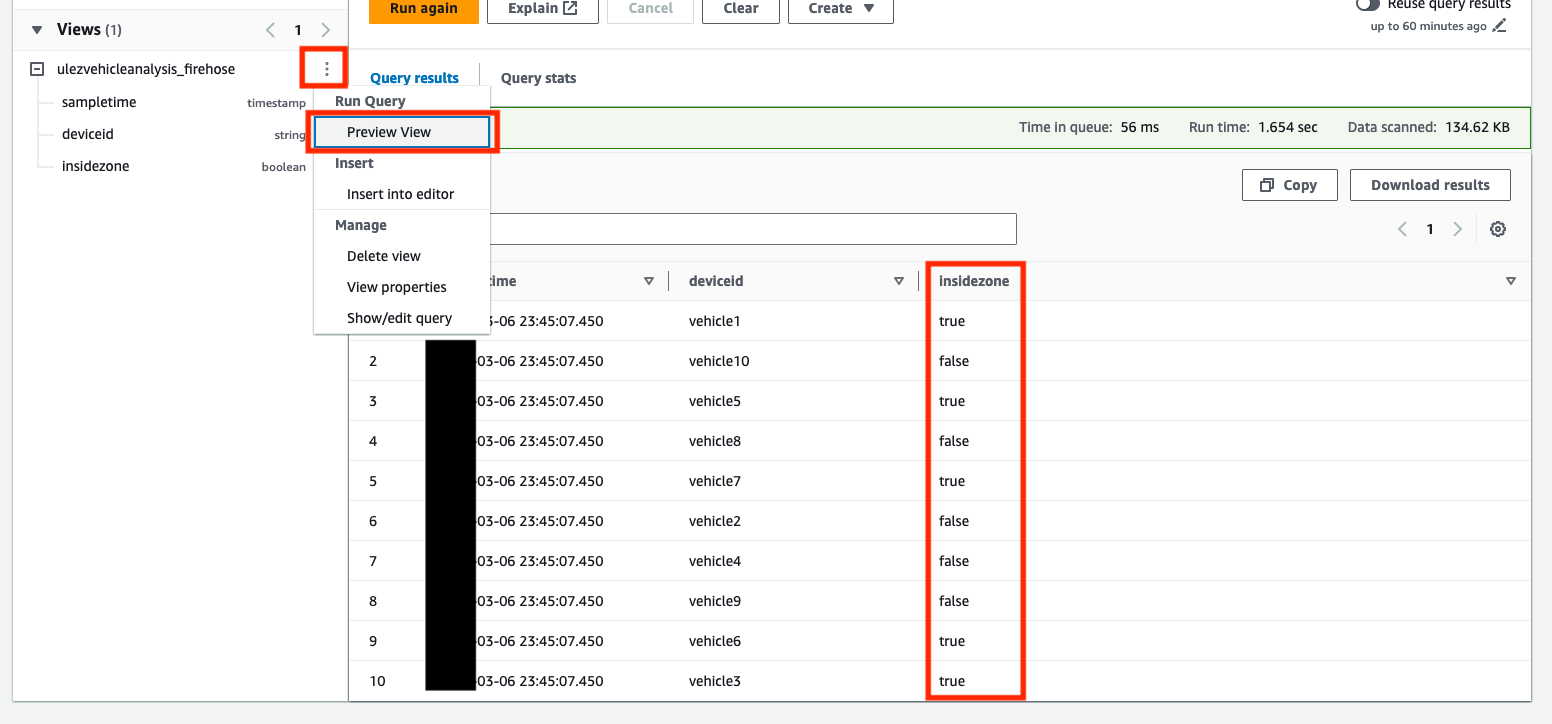The width and height of the screenshot is (1552, 724).
Task: Choose Delete view from menu
Action: click(401, 256)
